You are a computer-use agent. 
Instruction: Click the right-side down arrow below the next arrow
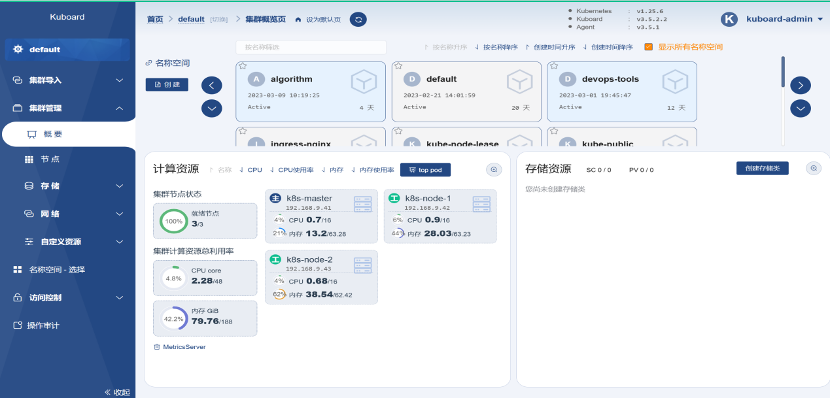(x=800, y=108)
